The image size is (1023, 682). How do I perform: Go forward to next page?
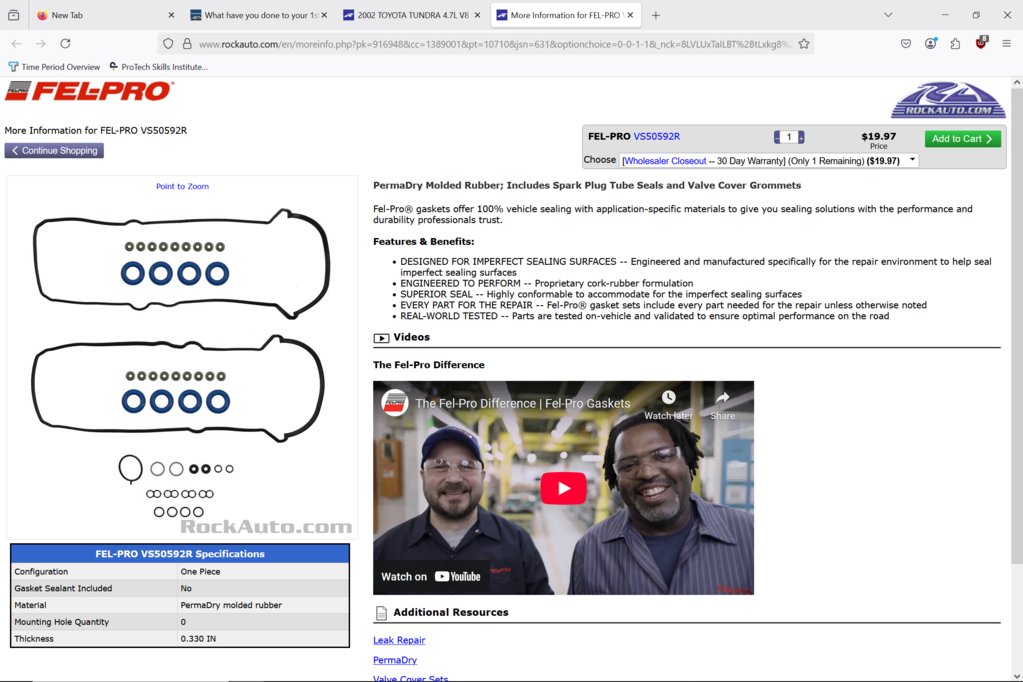point(40,44)
